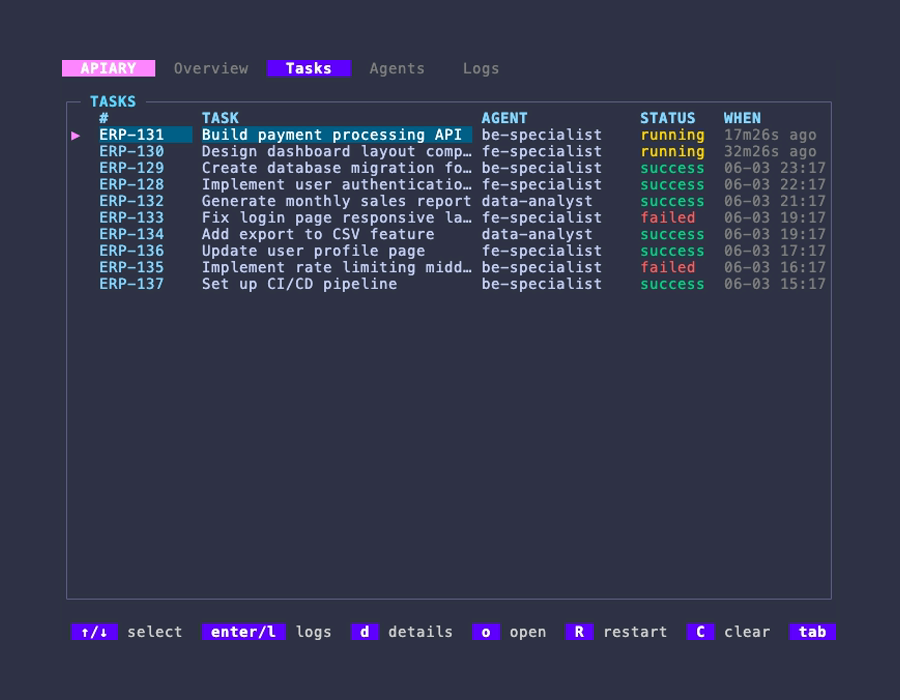The width and height of the screenshot is (900, 700).
Task: Click be-specialist agent on ERP-131 row
Action: click(541, 135)
